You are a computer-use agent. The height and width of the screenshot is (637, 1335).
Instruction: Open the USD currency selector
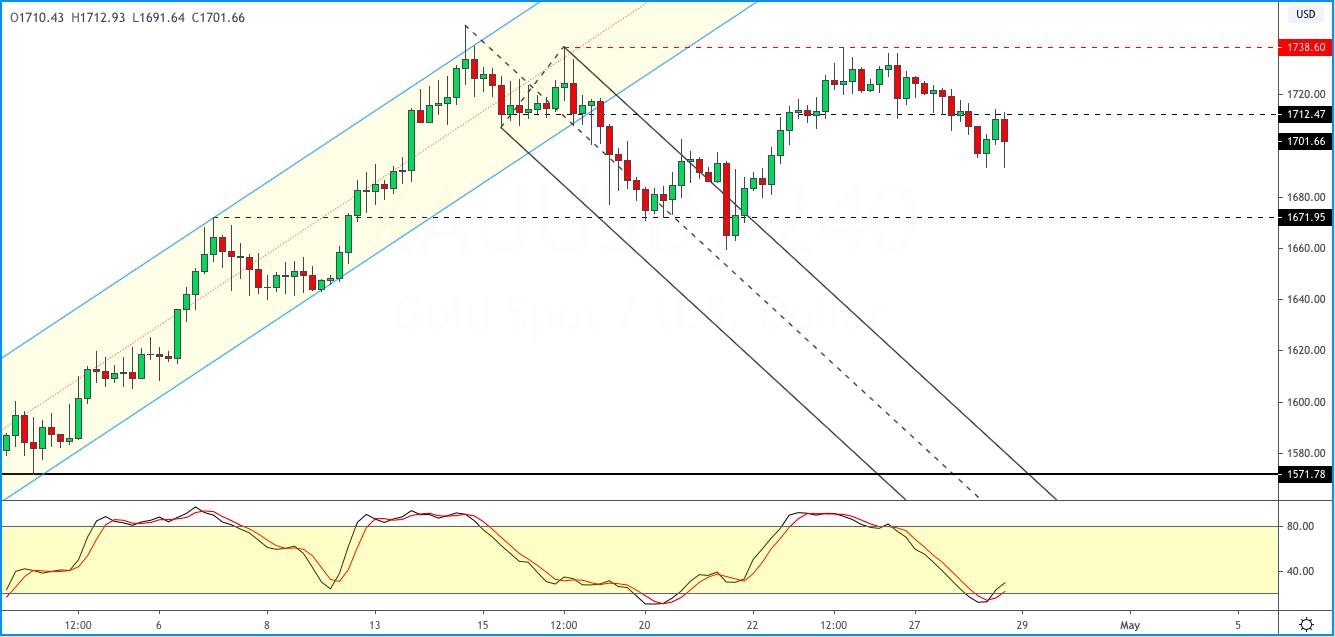click(1306, 14)
